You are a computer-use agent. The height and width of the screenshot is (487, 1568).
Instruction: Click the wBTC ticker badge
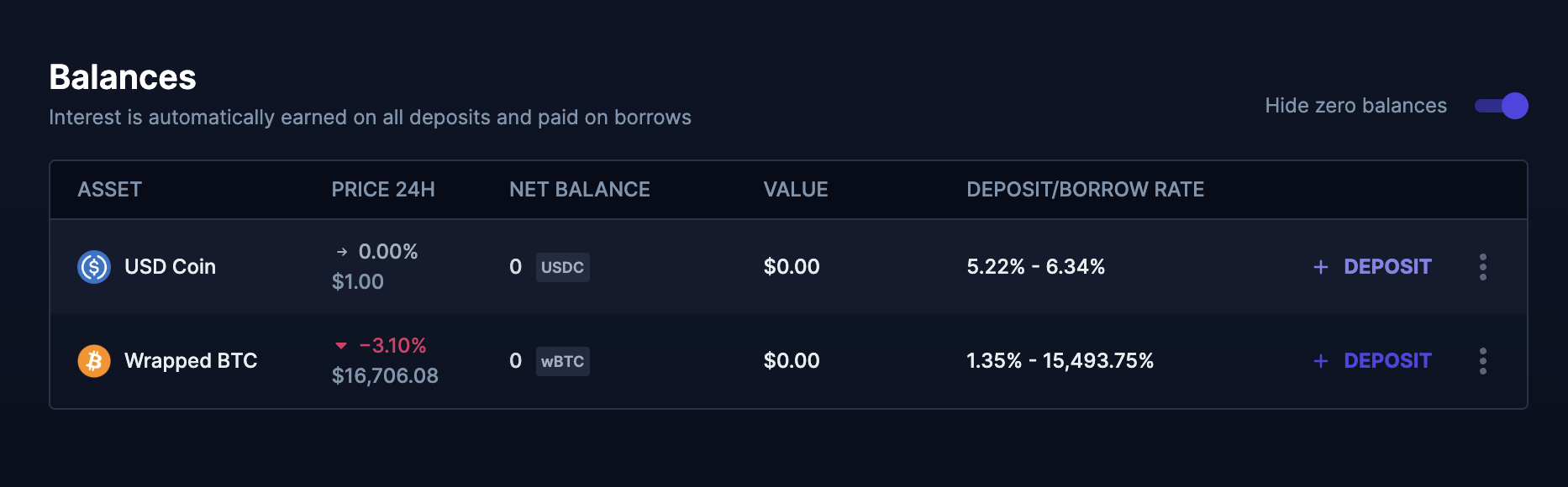tap(563, 361)
